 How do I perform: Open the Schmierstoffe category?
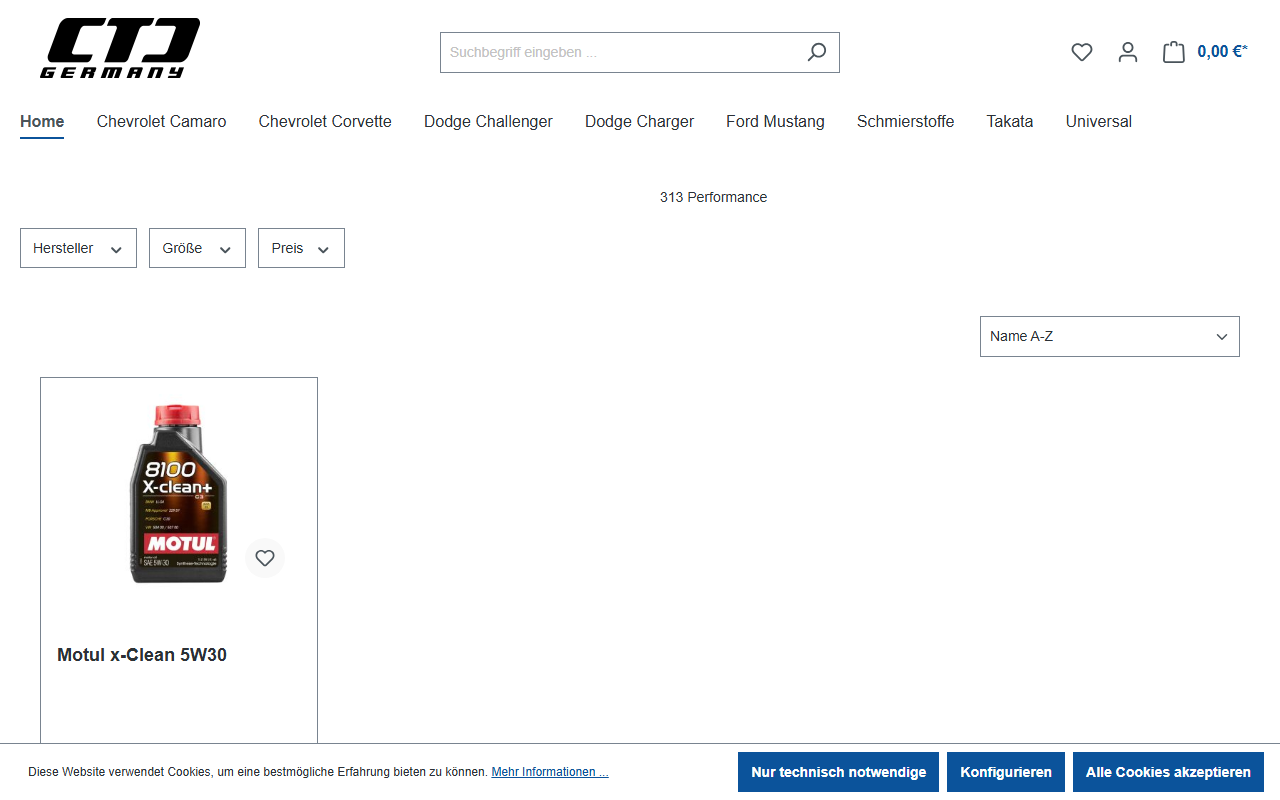pos(906,122)
